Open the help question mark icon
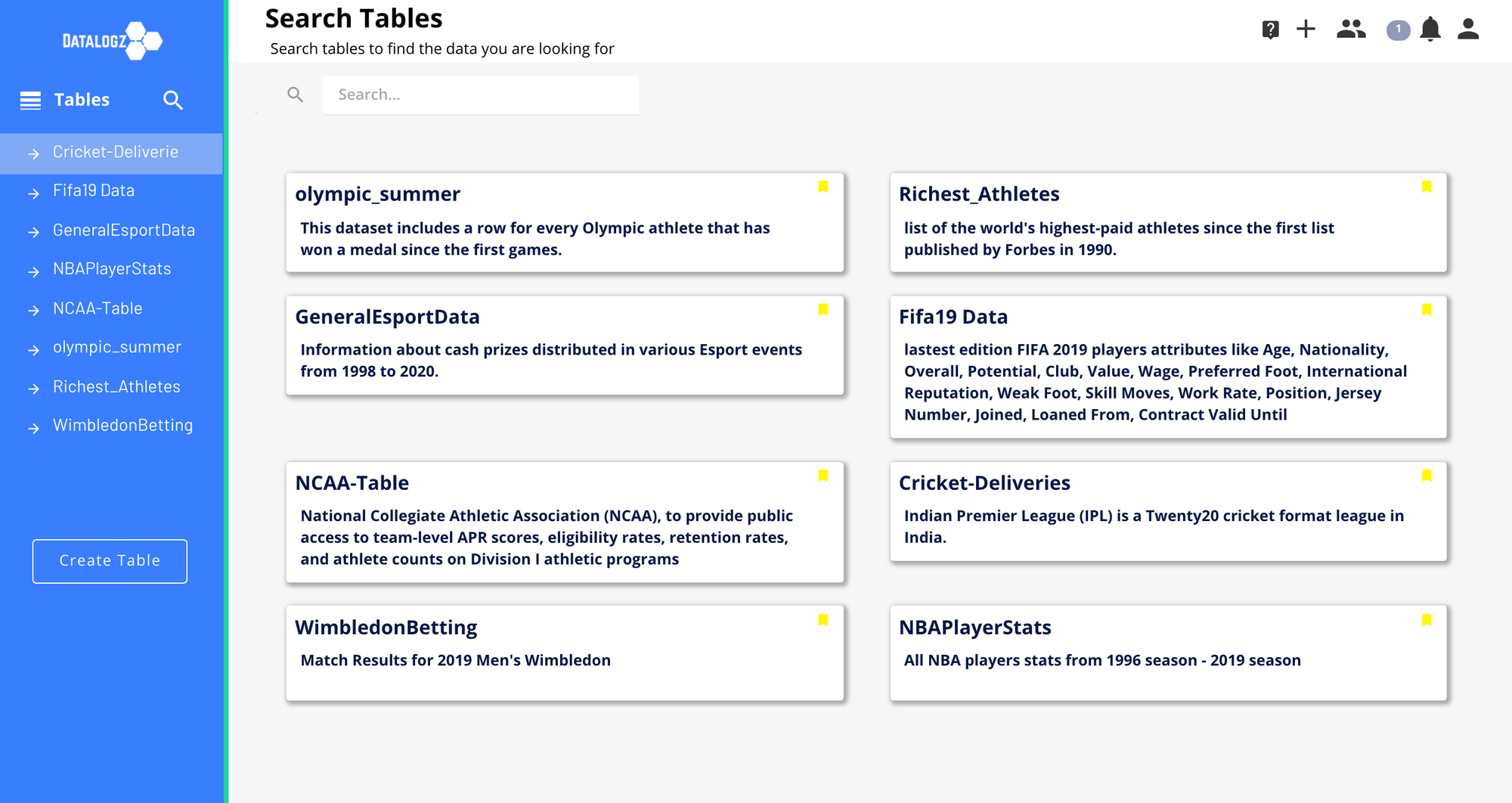Screen dimensions: 1512x803 click(x=1270, y=29)
